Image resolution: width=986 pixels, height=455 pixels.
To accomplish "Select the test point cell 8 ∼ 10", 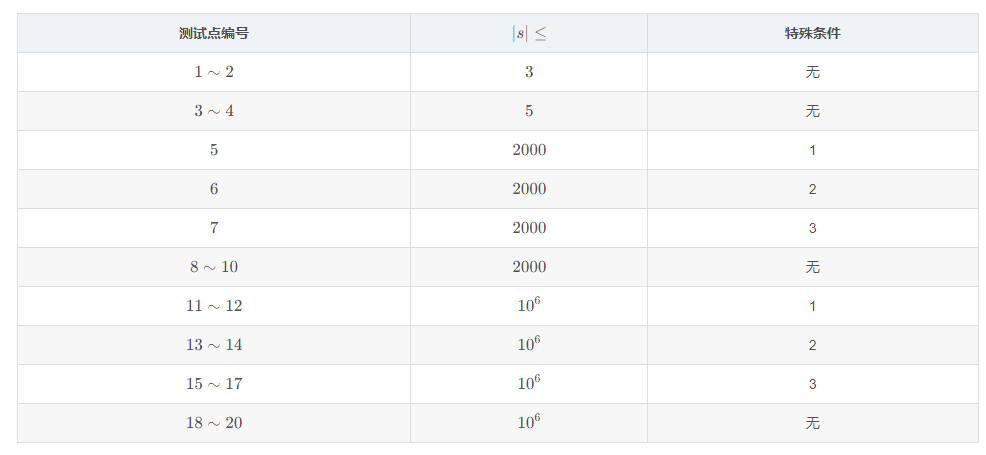I will [x=214, y=267].
